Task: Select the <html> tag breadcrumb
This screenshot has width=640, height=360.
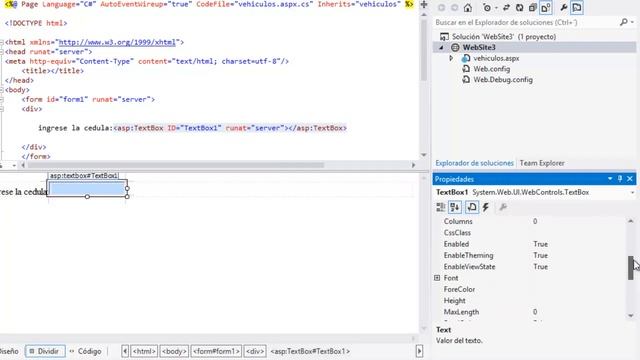Action: point(144,351)
